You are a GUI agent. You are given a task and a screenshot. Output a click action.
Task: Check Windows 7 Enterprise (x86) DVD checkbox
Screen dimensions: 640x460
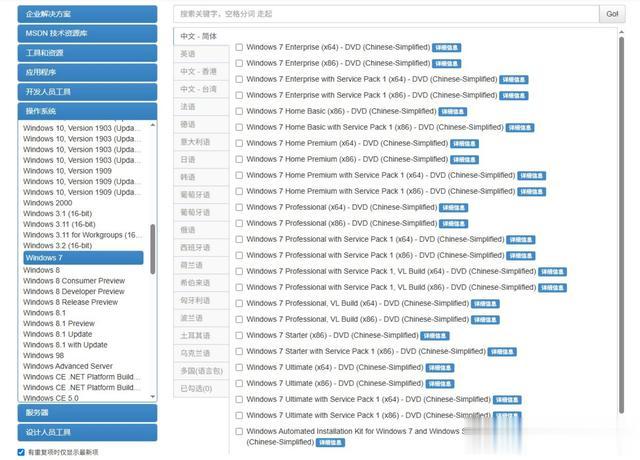pyautogui.click(x=239, y=63)
